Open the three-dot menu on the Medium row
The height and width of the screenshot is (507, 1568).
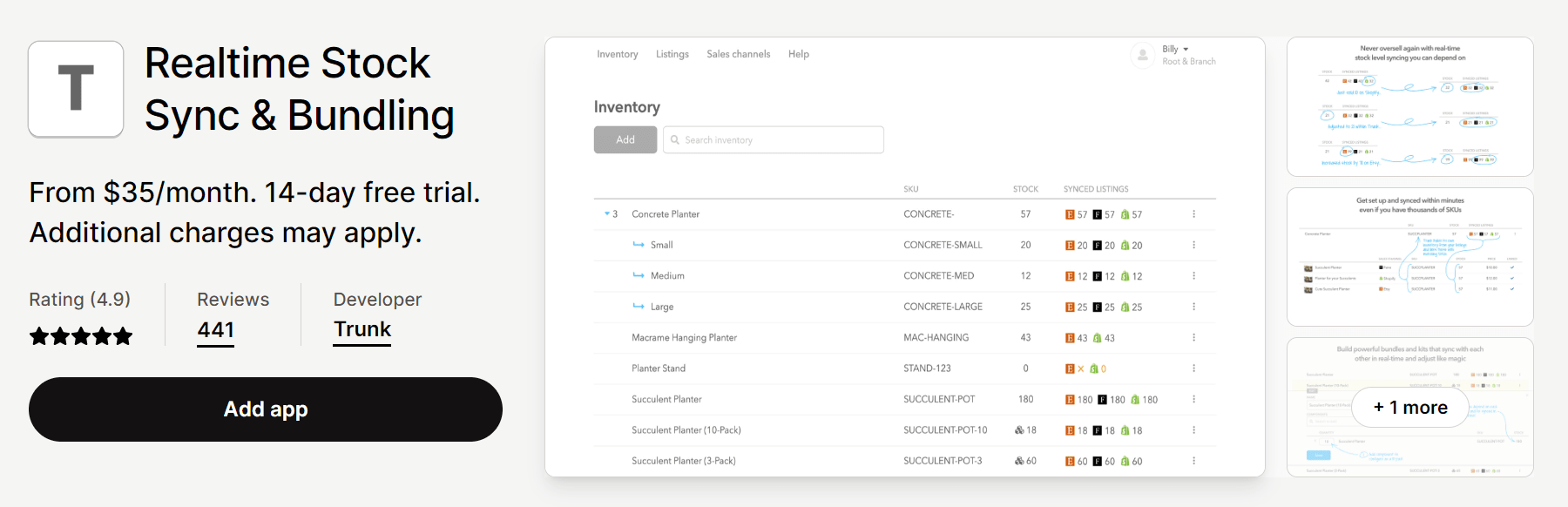1193,276
